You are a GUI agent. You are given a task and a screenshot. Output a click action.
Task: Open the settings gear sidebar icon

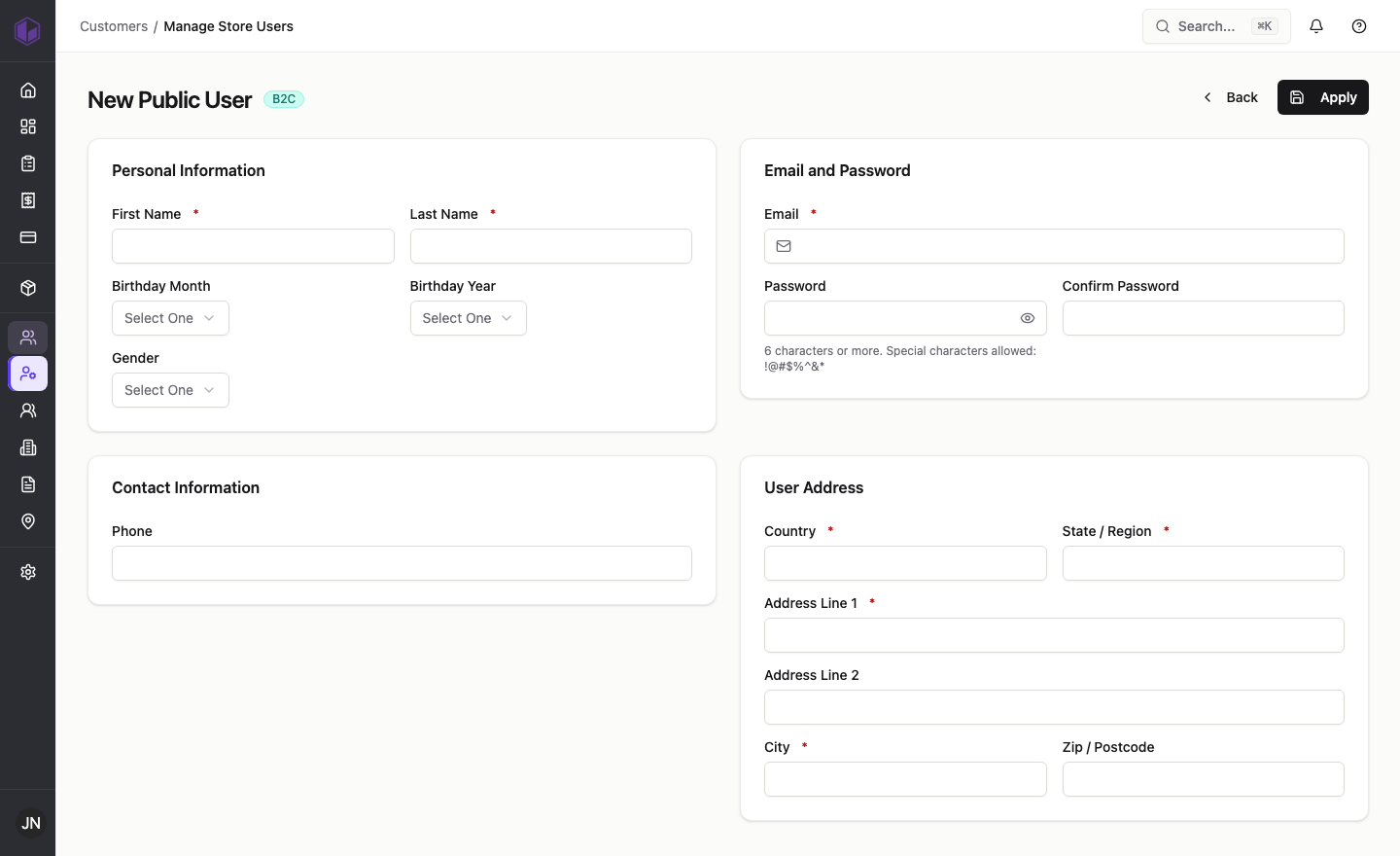(x=28, y=572)
